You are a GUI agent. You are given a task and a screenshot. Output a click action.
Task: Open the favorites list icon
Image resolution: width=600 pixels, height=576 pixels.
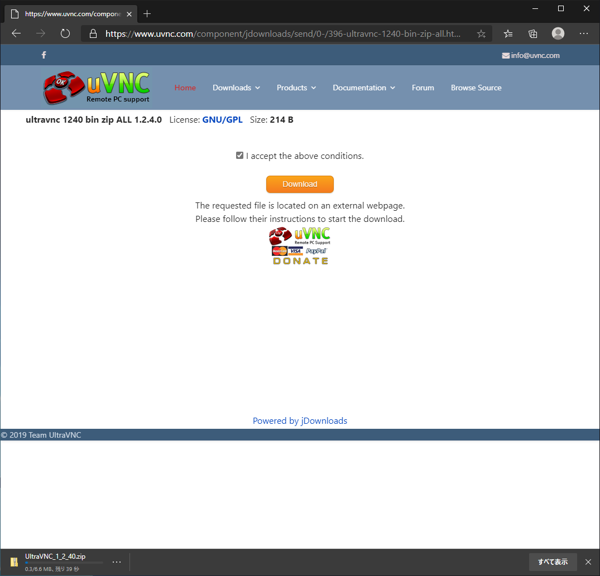click(508, 34)
